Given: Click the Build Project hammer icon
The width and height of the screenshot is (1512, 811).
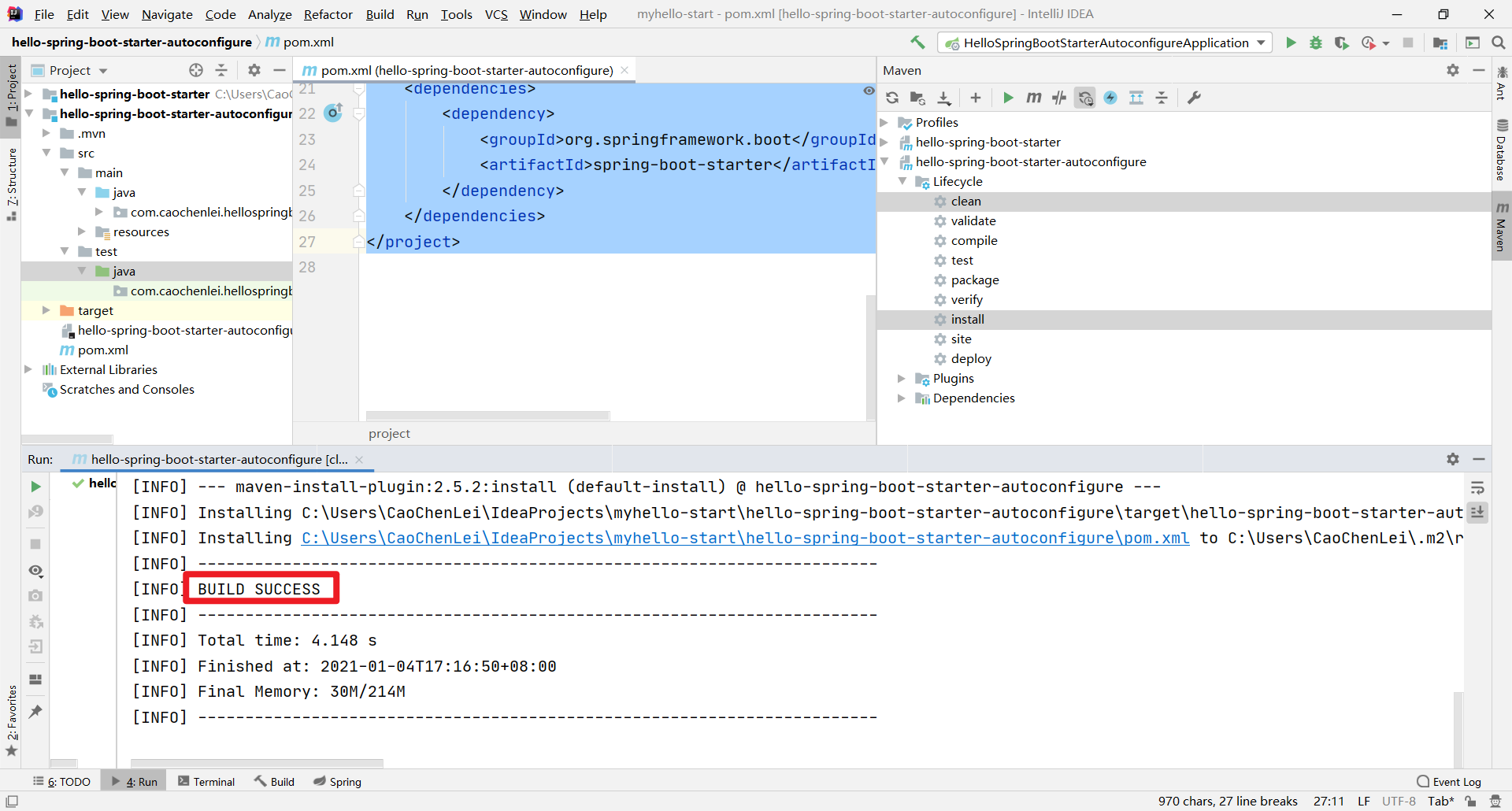Looking at the screenshot, I should 917,43.
